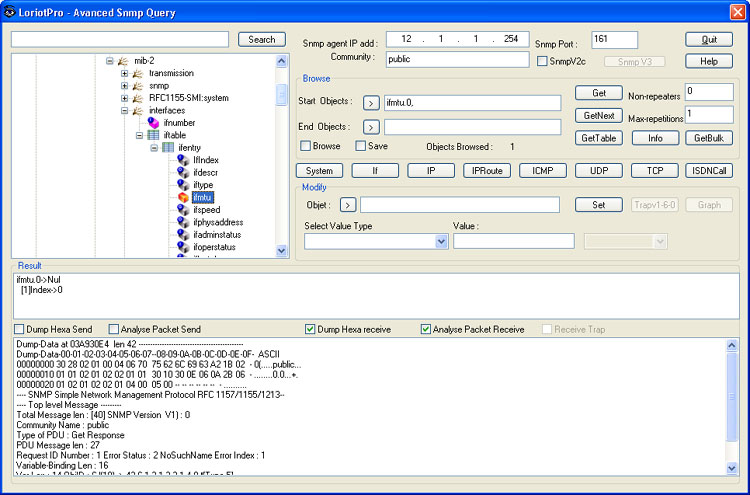The height and width of the screenshot is (495, 750).
Task: Click the RFC1155-SMI:system node icon
Action: pos(138,98)
